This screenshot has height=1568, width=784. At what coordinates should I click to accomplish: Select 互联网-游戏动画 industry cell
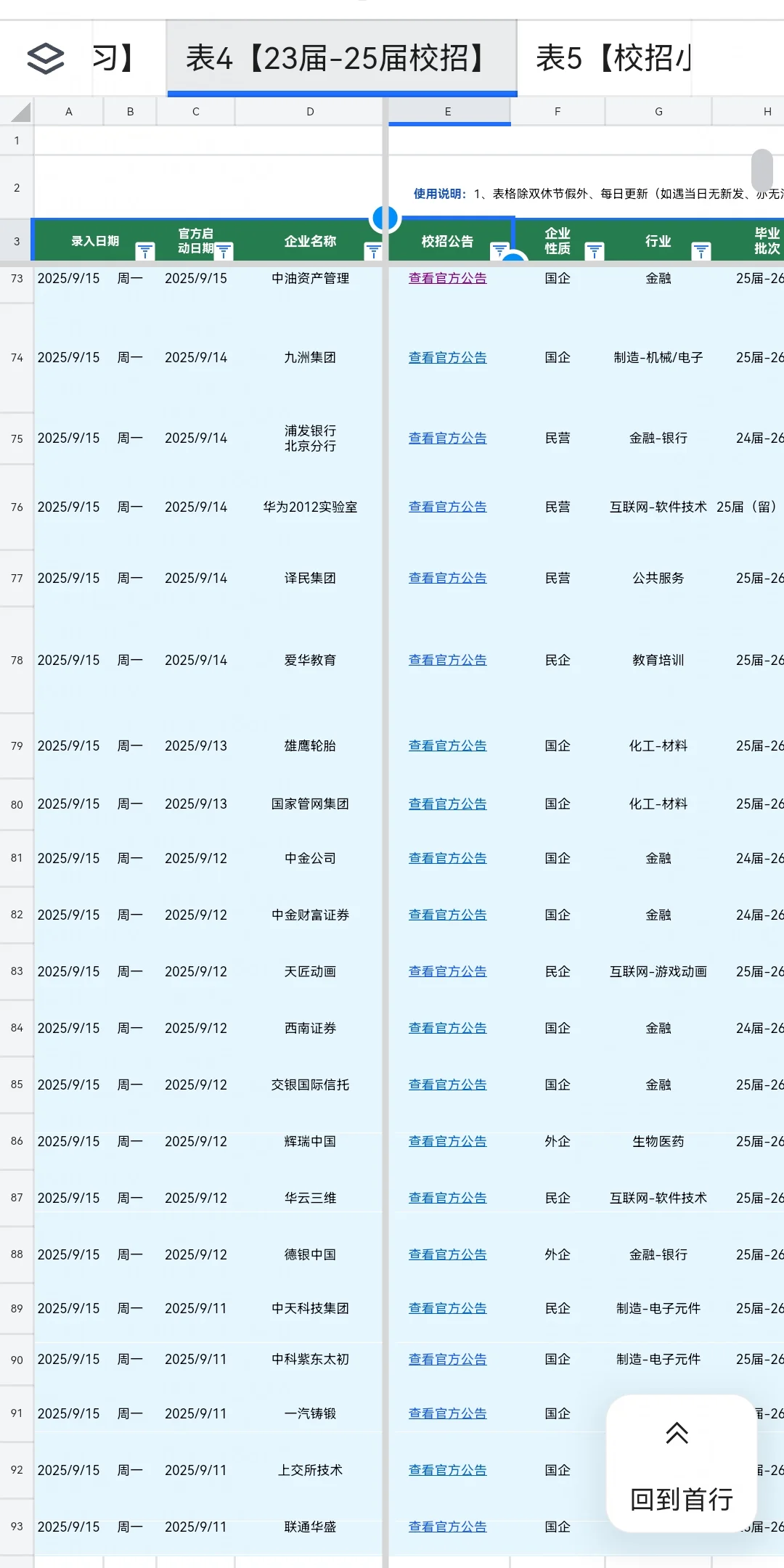click(658, 971)
